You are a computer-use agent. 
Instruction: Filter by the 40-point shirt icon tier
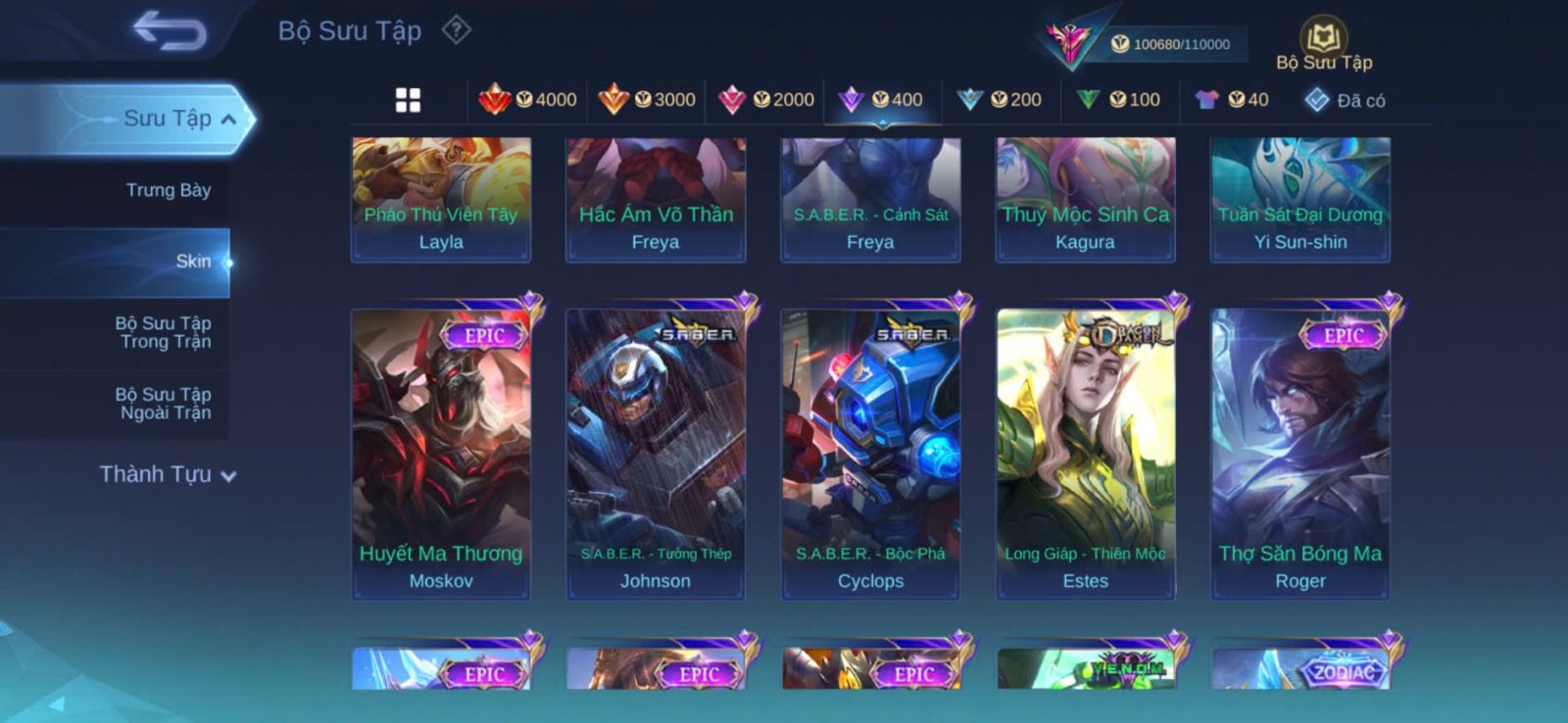point(1232,99)
